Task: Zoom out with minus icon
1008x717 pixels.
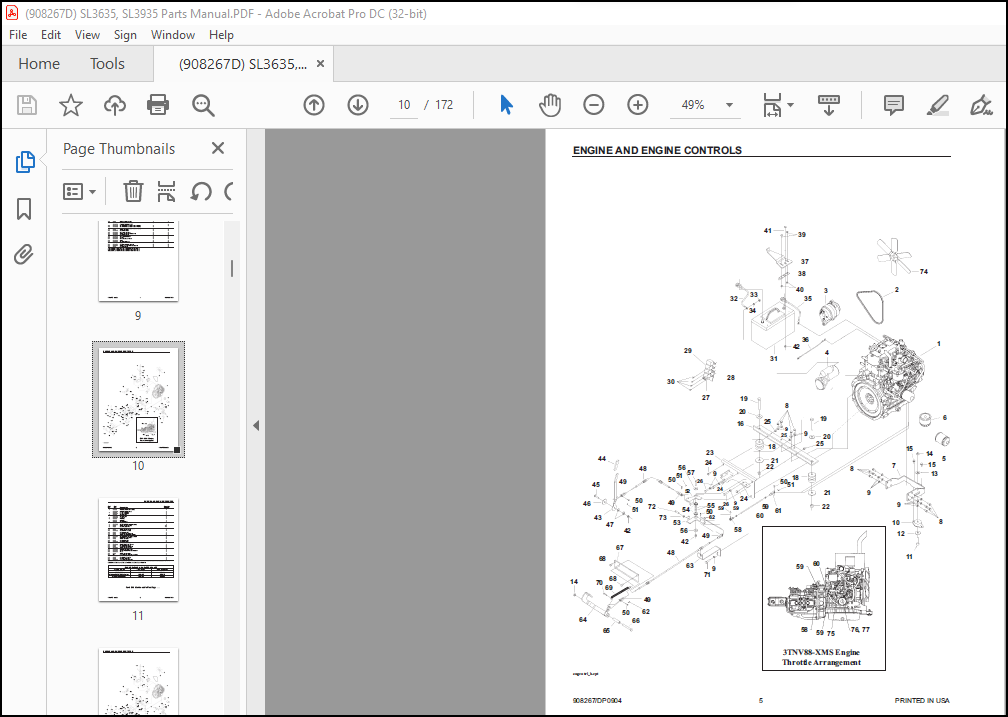Action: coord(593,105)
